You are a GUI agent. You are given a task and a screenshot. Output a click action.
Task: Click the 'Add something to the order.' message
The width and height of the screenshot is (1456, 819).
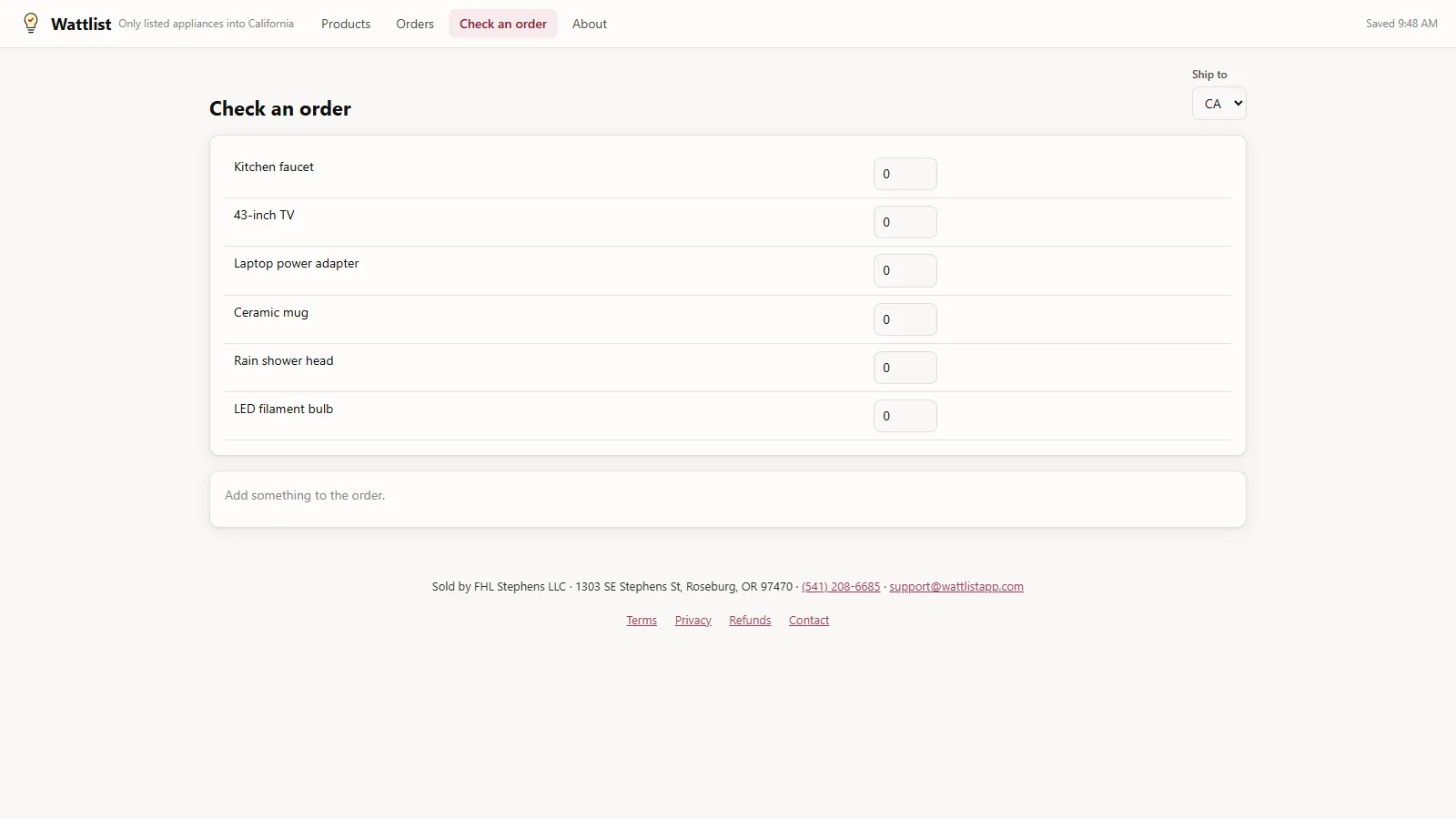pyautogui.click(x=305, y=495)
